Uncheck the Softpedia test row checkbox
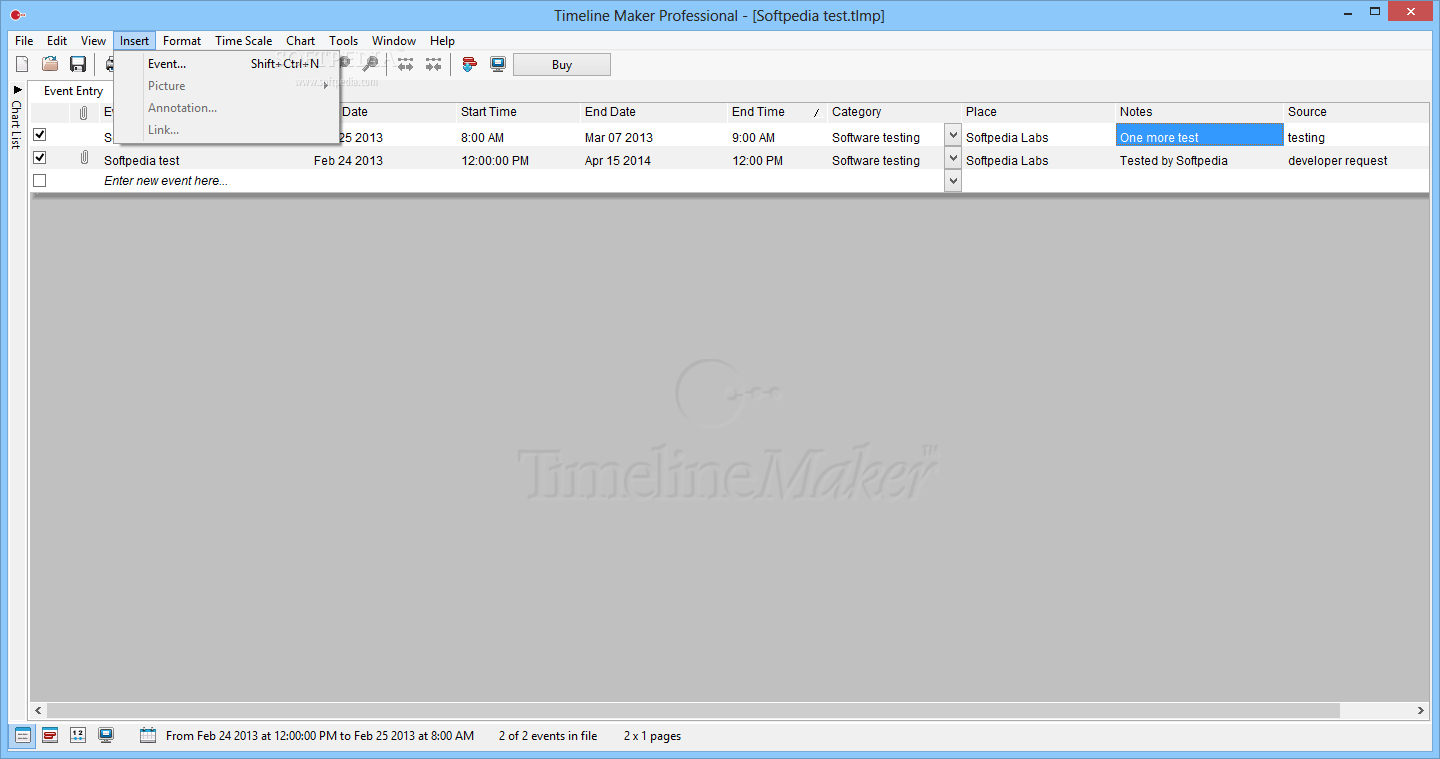The image size is (1440, 759). [x=40, y=158]
